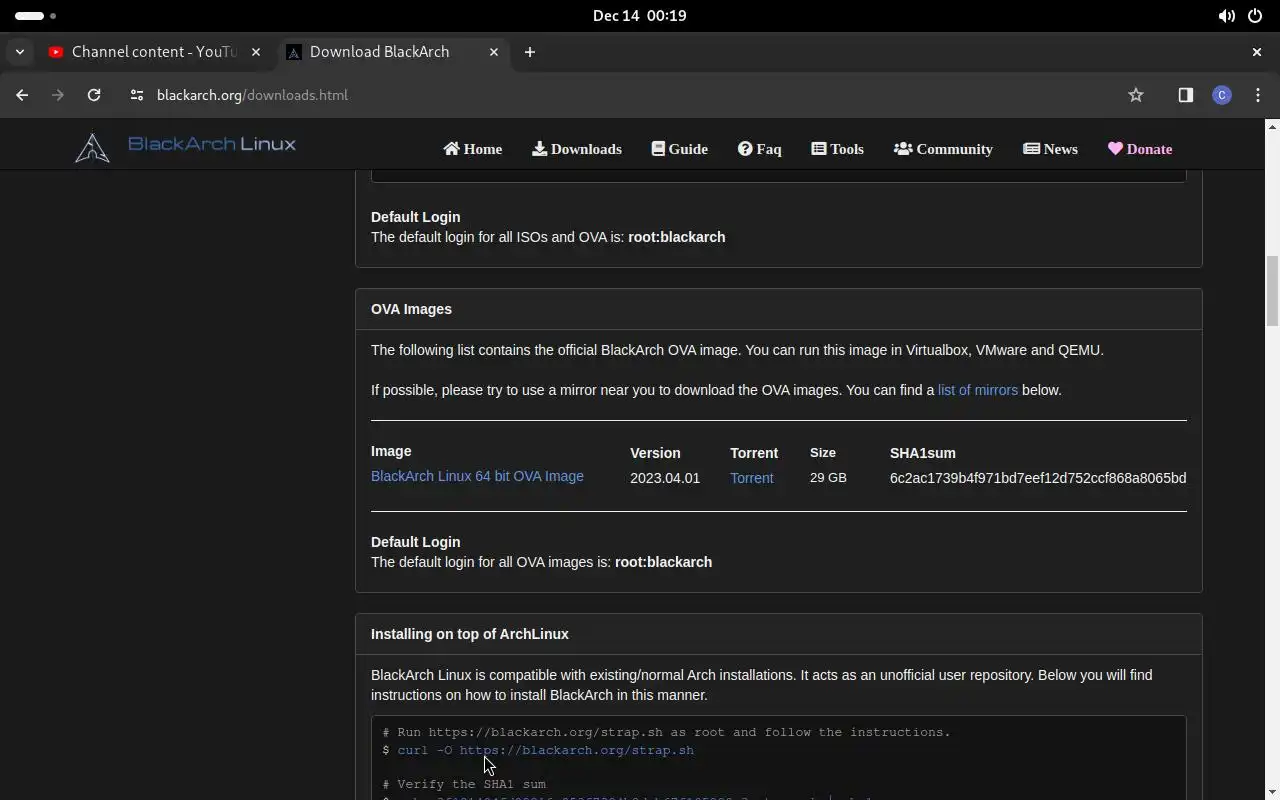Click the 29 GB size value
Screen dimensions: 1280x800
point(828,478)
